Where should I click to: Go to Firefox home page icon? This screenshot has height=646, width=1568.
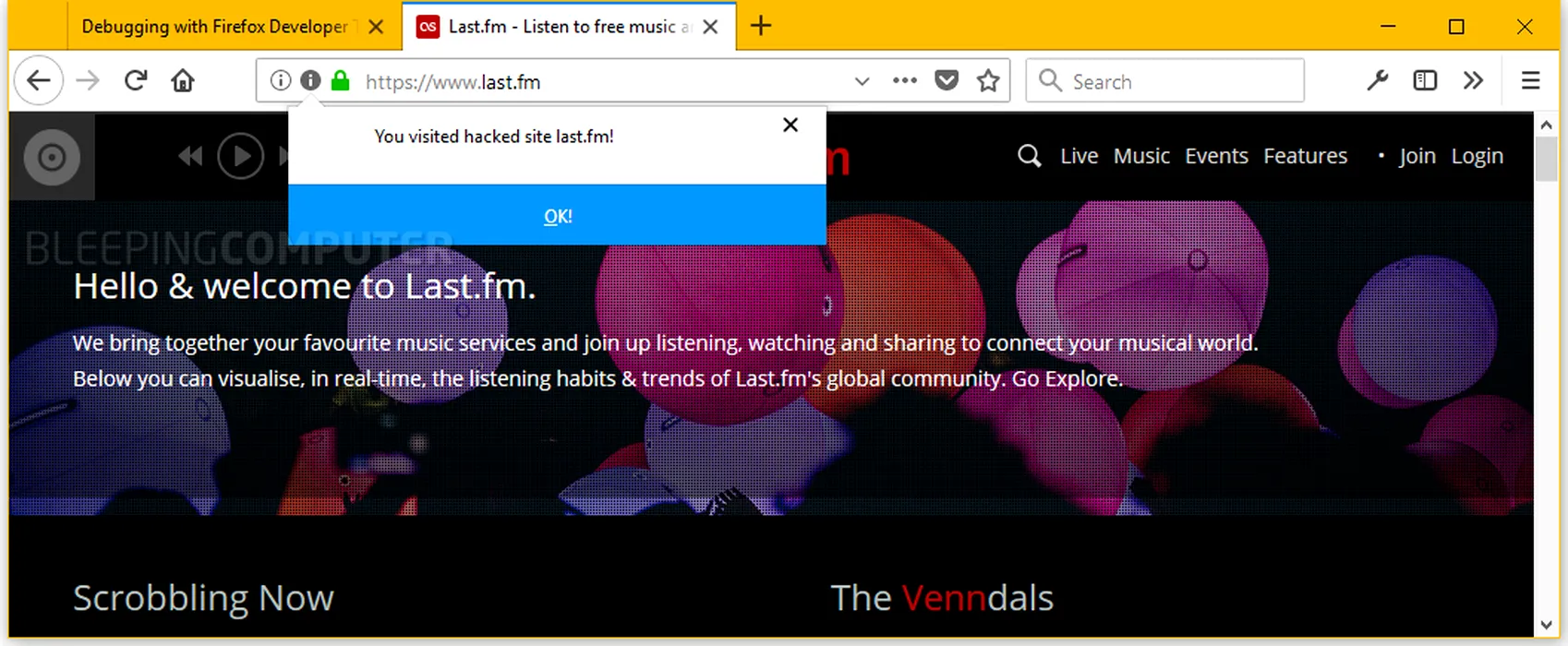point(183,81)
